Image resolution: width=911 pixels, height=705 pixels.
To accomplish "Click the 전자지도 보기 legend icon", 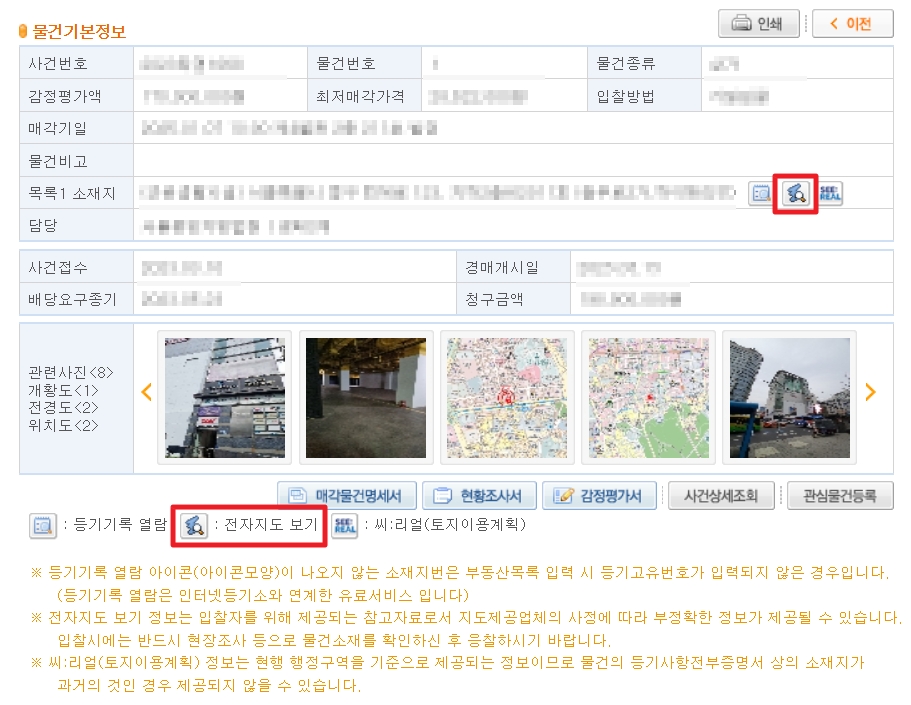I will coord(194,525).
